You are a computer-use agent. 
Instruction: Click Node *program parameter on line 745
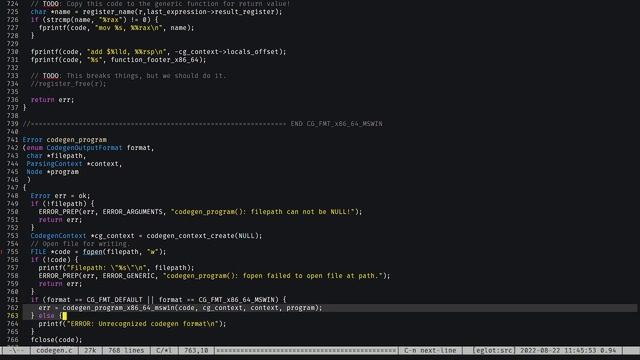[52, 172]
